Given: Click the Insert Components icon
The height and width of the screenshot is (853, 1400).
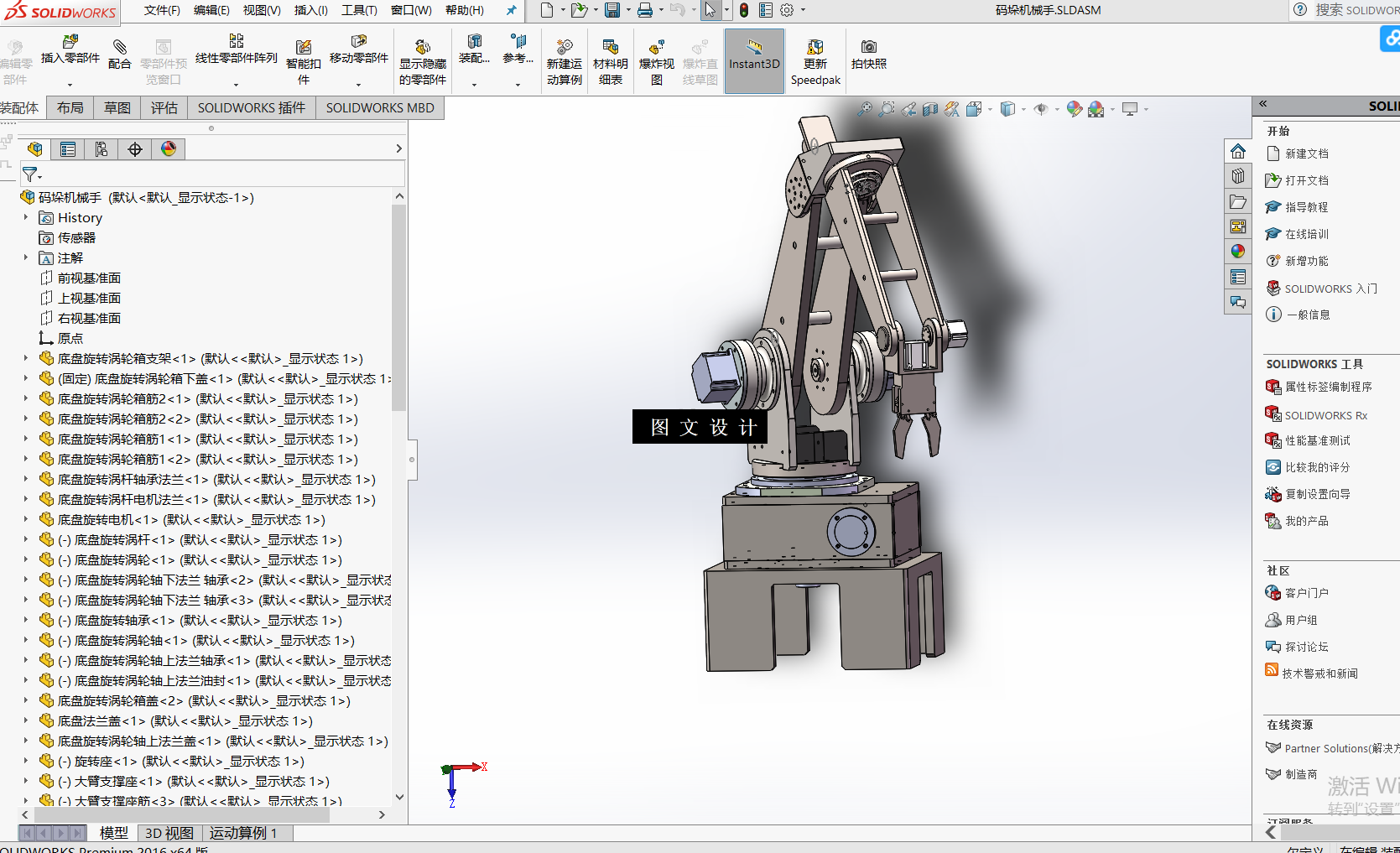Looking at the screenshot, I should [70, 42].
